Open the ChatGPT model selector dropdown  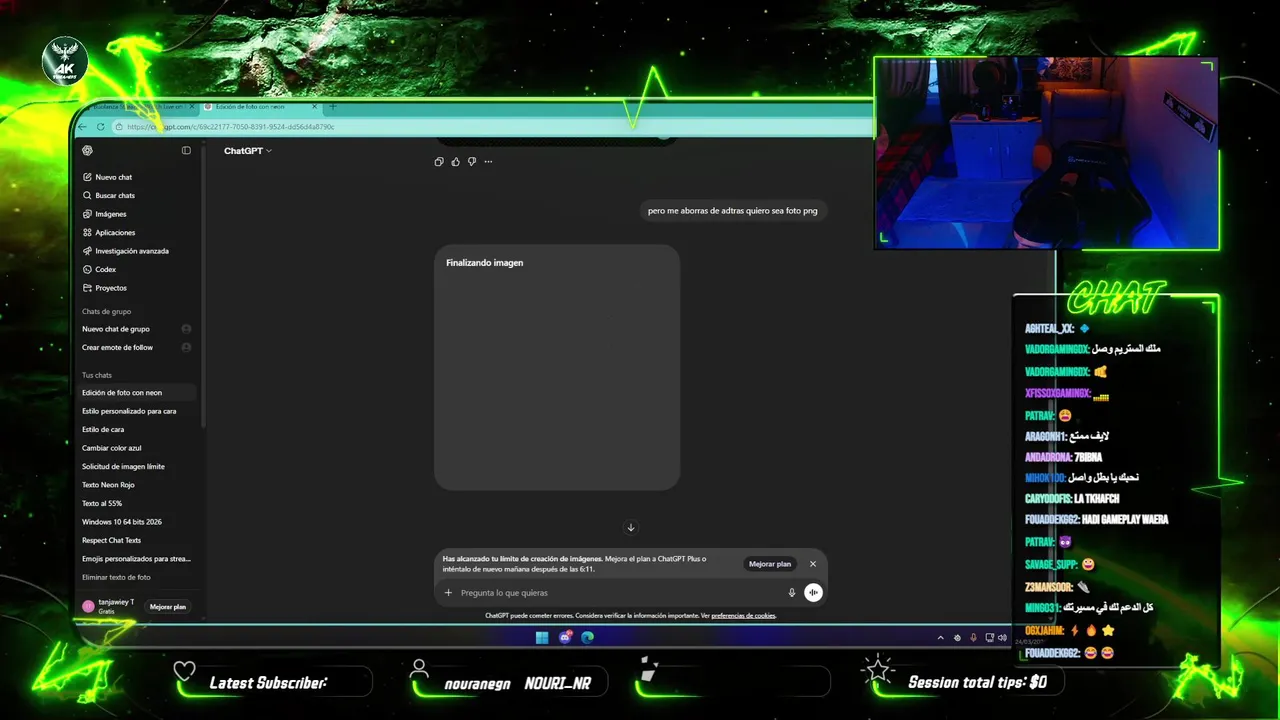(248, 151)
